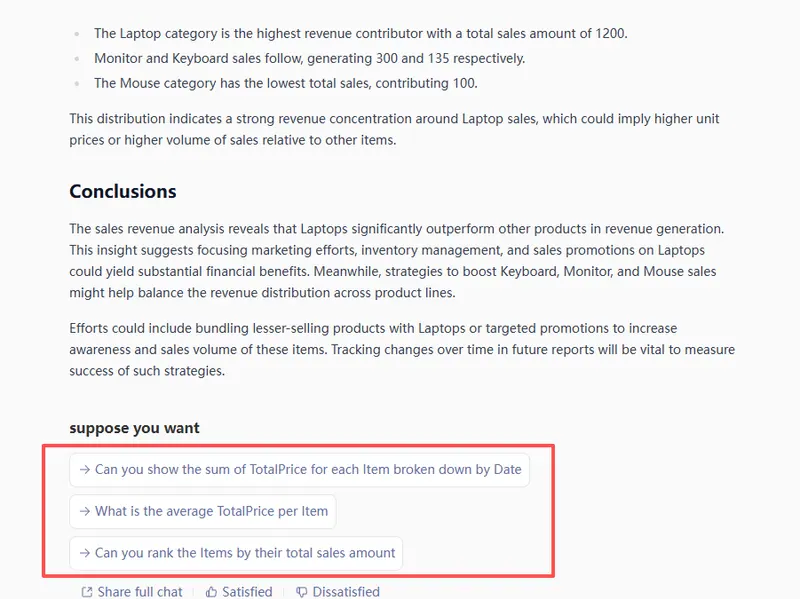
Task: Click the paragraph starting "The sales revenue analysis"
Action: click(x=397, y=261)
